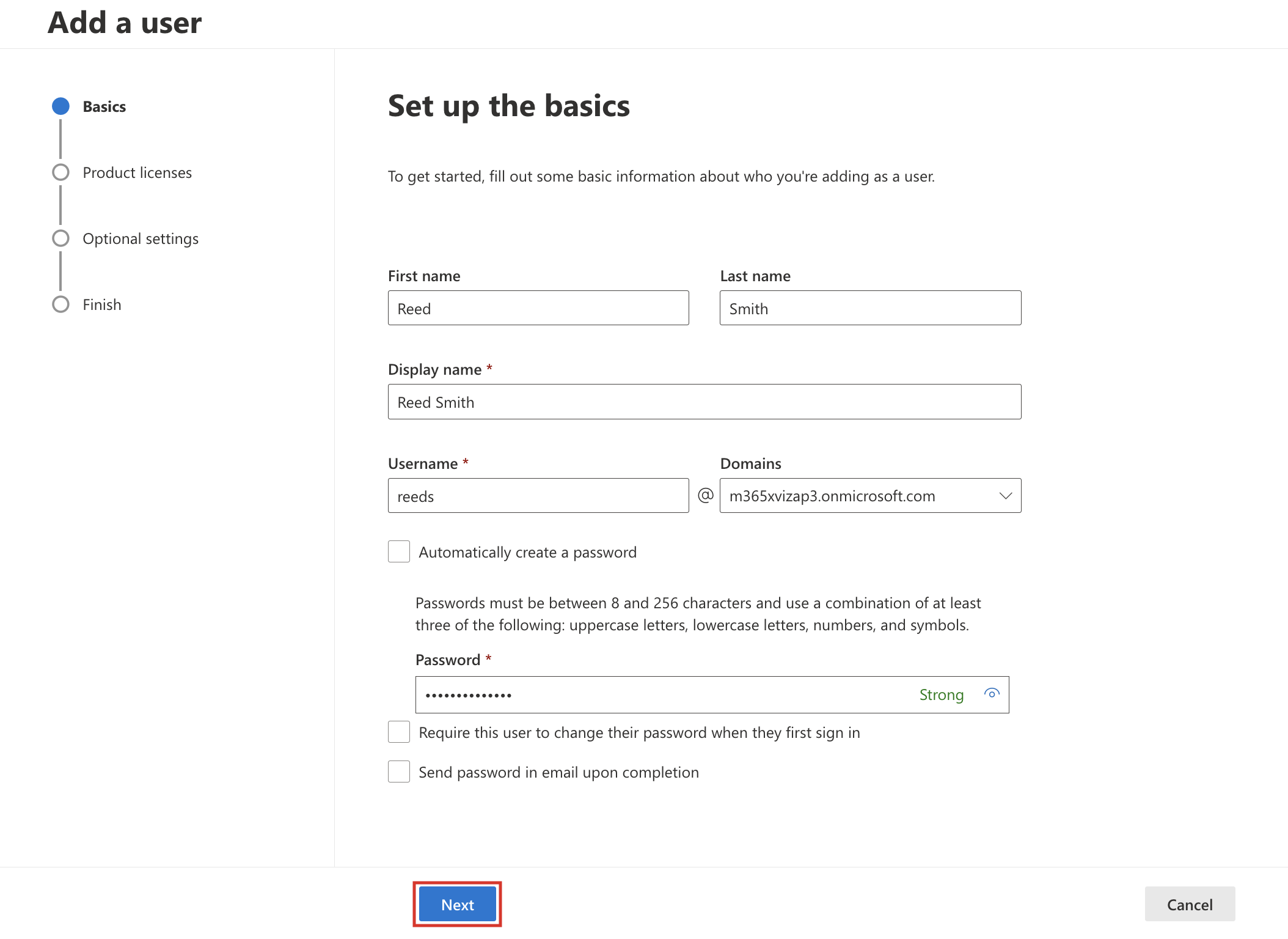Open the Domains dropdown
1288x939 pixels.
(855, 496)
